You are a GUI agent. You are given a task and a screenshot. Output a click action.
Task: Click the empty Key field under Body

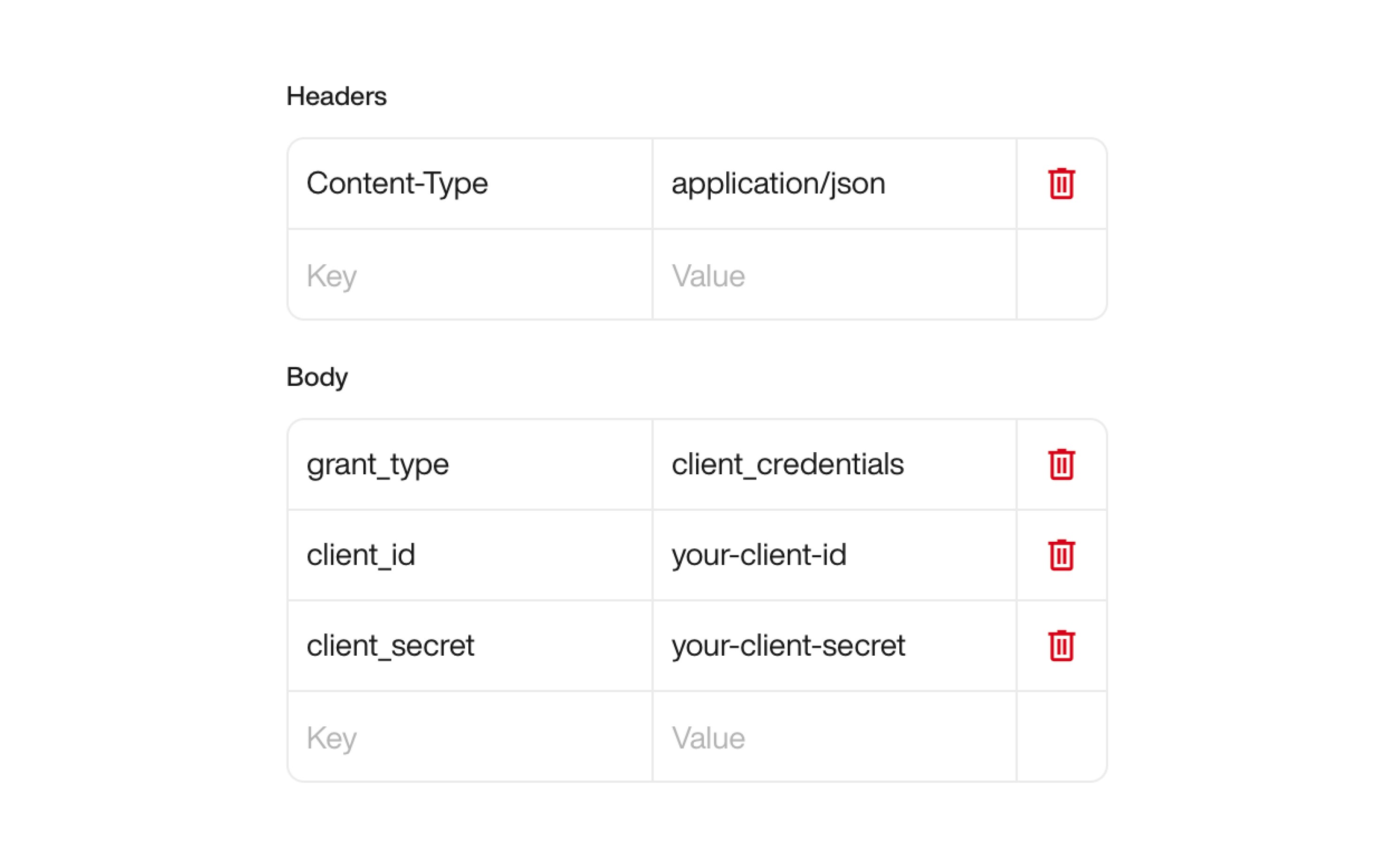469,737
